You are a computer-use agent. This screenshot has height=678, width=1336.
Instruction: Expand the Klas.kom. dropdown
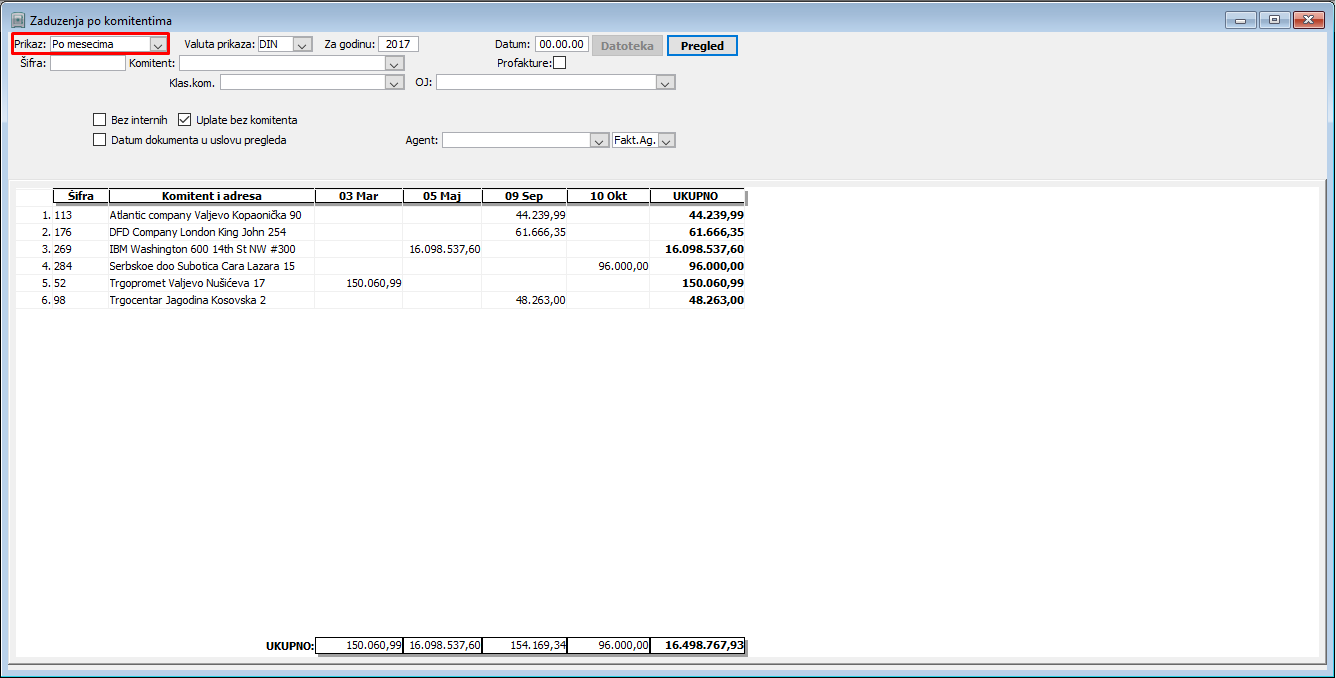tap(395, 83)
